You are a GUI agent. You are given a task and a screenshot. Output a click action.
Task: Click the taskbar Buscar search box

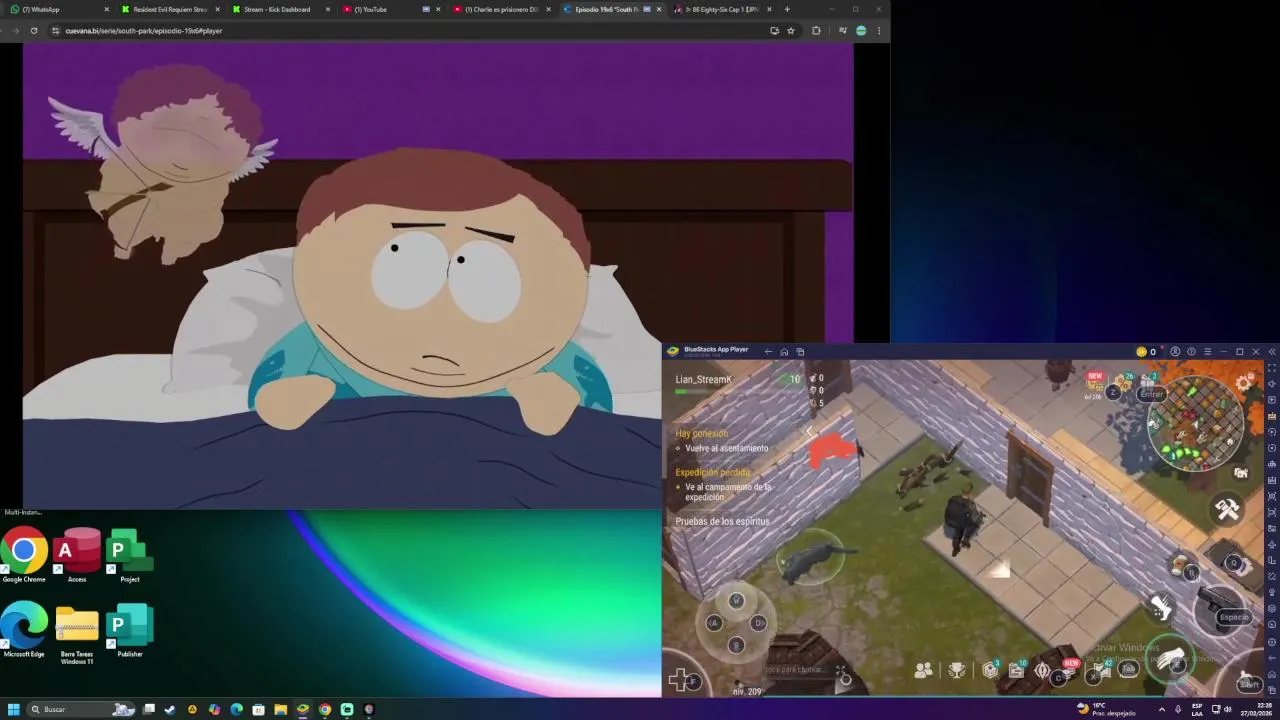(x=82, y=709)
